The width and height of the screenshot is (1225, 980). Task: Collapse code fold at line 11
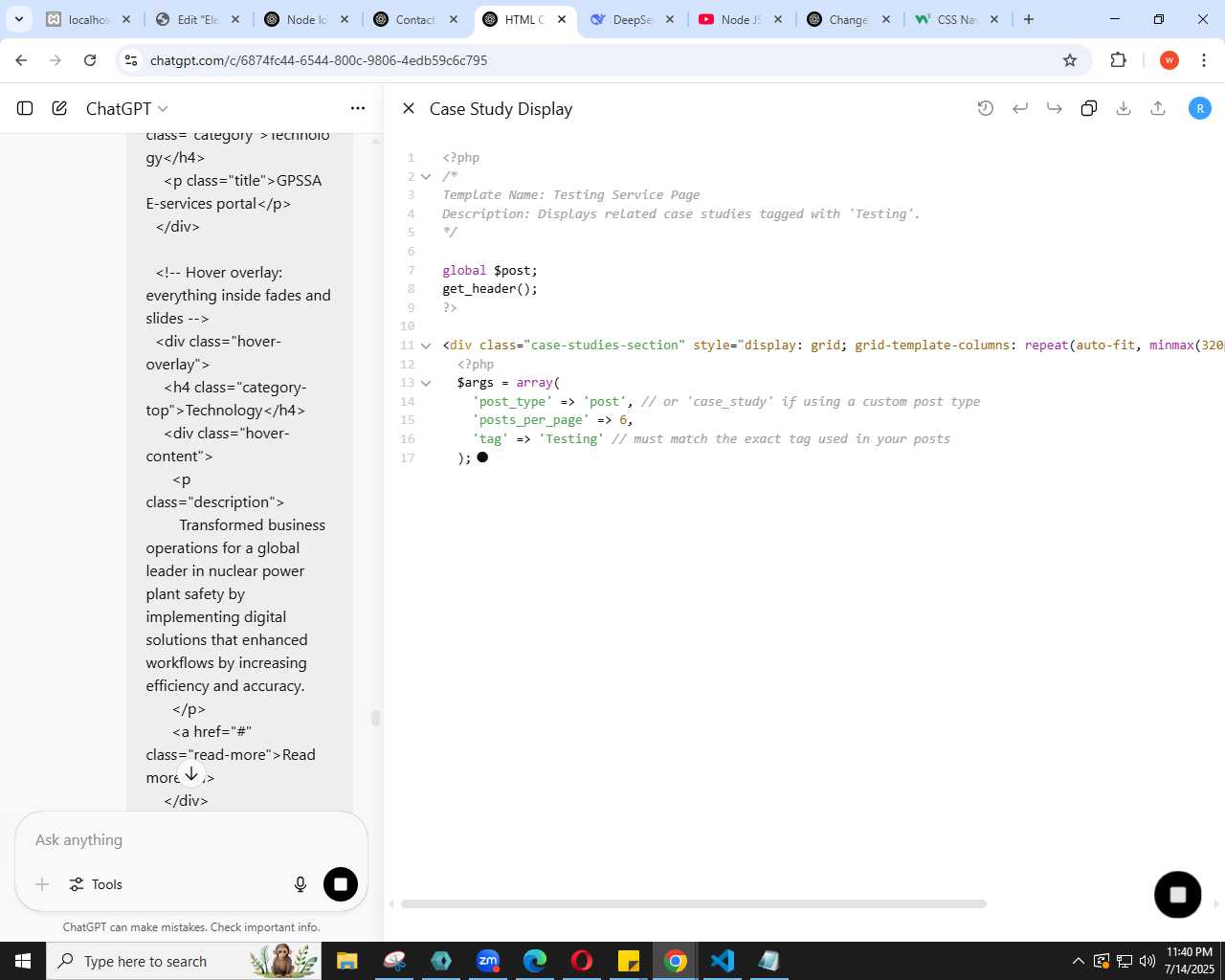(426, 345)
